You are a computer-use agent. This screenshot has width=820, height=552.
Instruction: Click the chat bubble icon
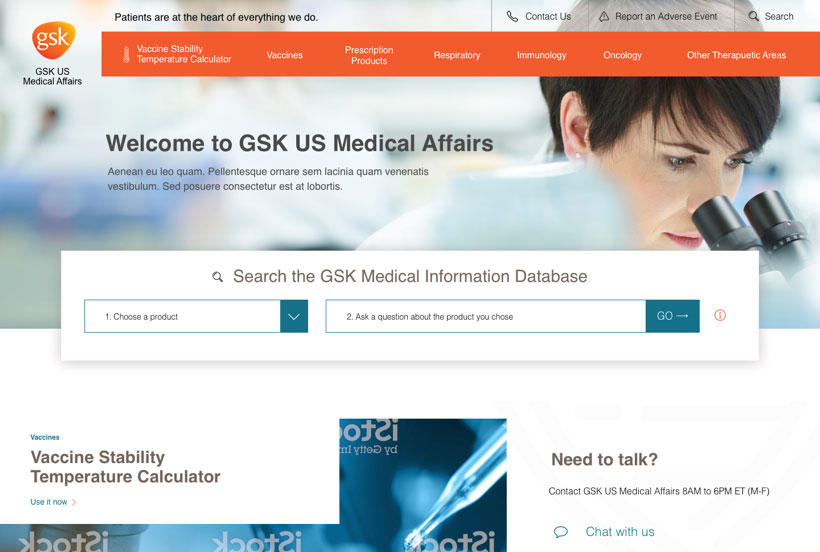click(561, 532)
